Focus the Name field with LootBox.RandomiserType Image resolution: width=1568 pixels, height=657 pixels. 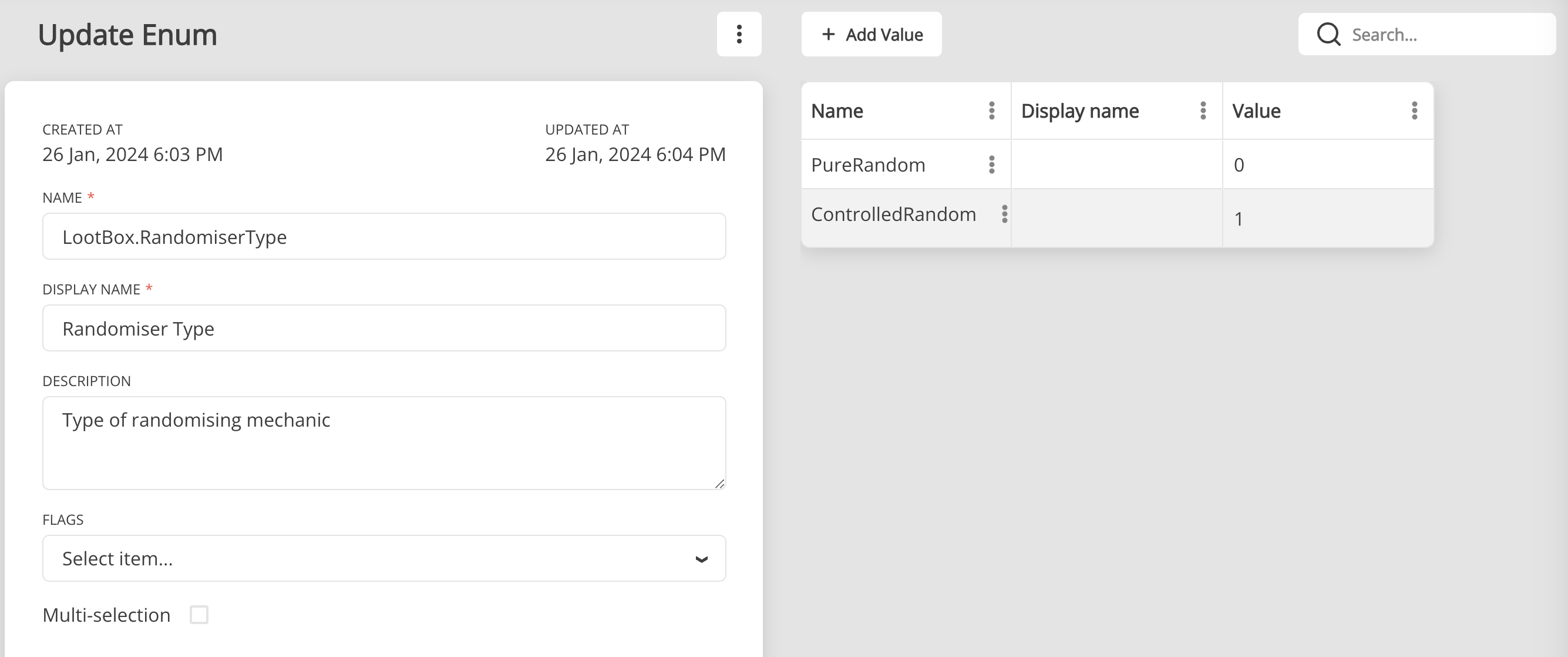383,236
